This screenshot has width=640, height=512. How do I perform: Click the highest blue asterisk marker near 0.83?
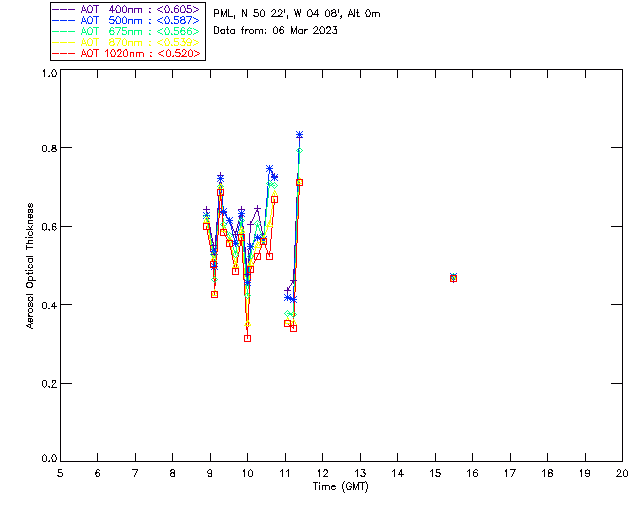(x=299, y=135)
